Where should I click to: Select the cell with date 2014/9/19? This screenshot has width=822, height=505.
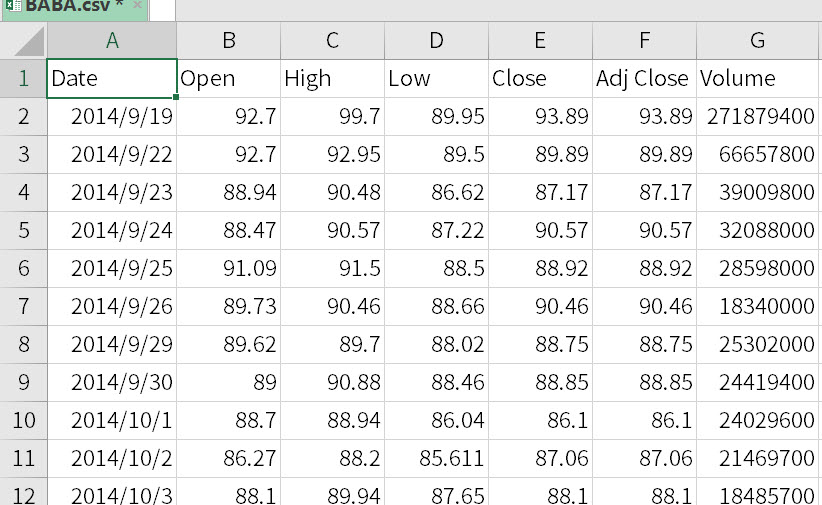pos(112,116)
